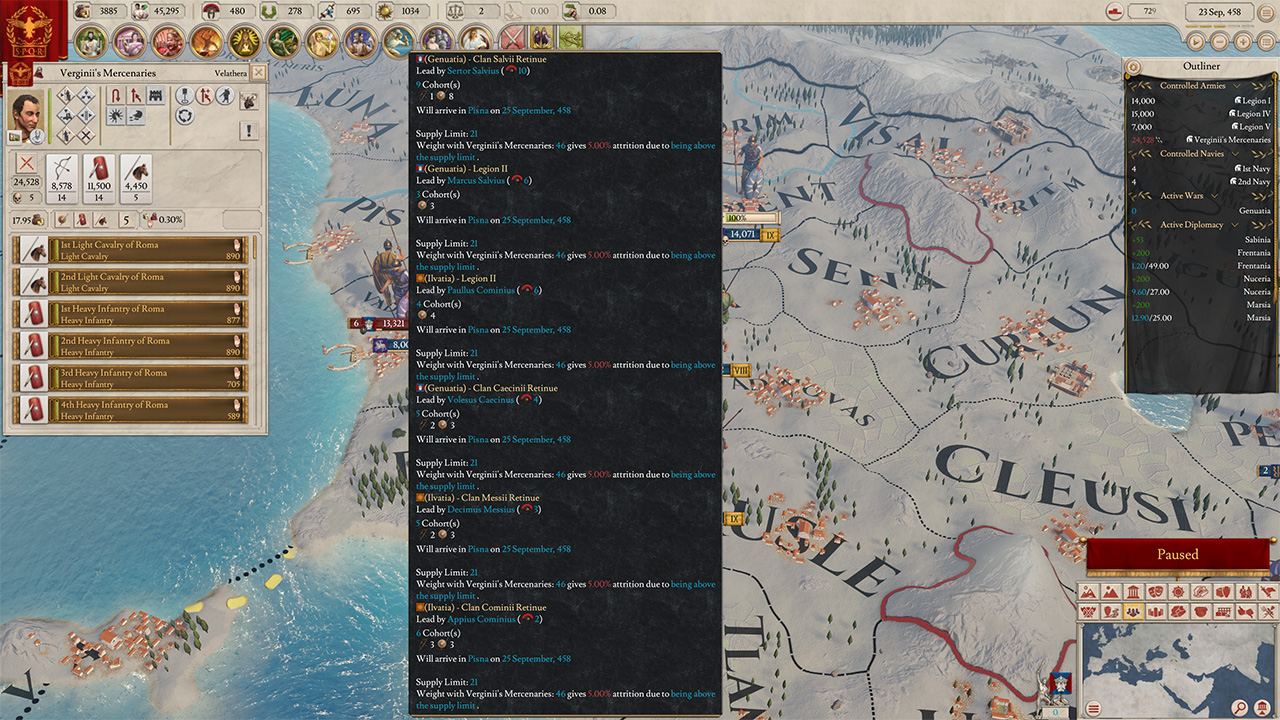Screen dimensions: 1280x720
Task: Select the theater masks map mode
Action: [1156, 591]
